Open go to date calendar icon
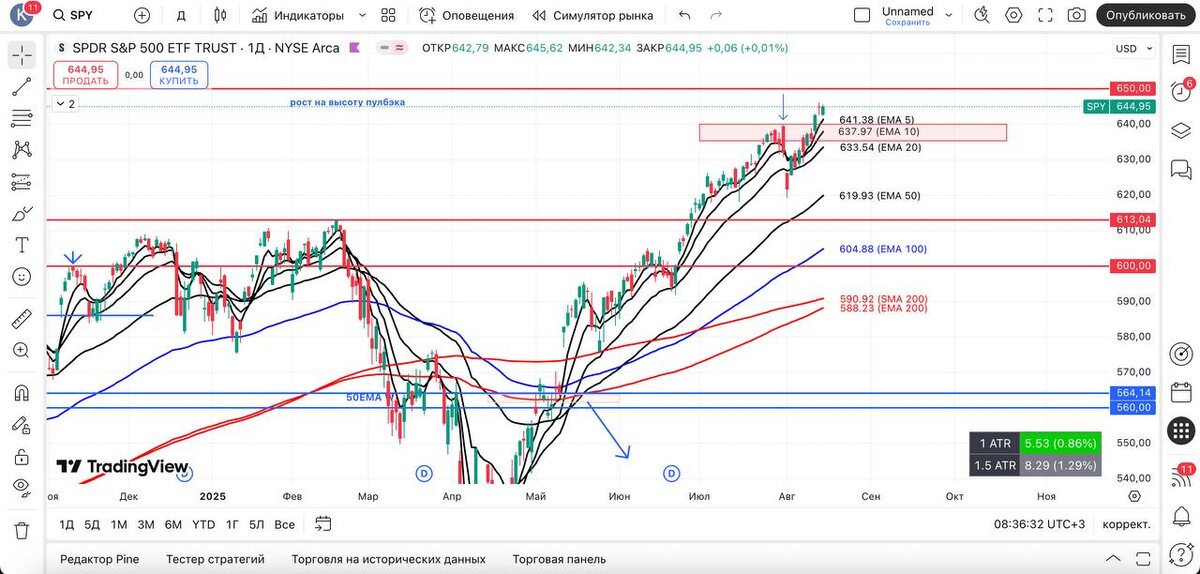The image size is (1200, 574). (x=323, y=523)
